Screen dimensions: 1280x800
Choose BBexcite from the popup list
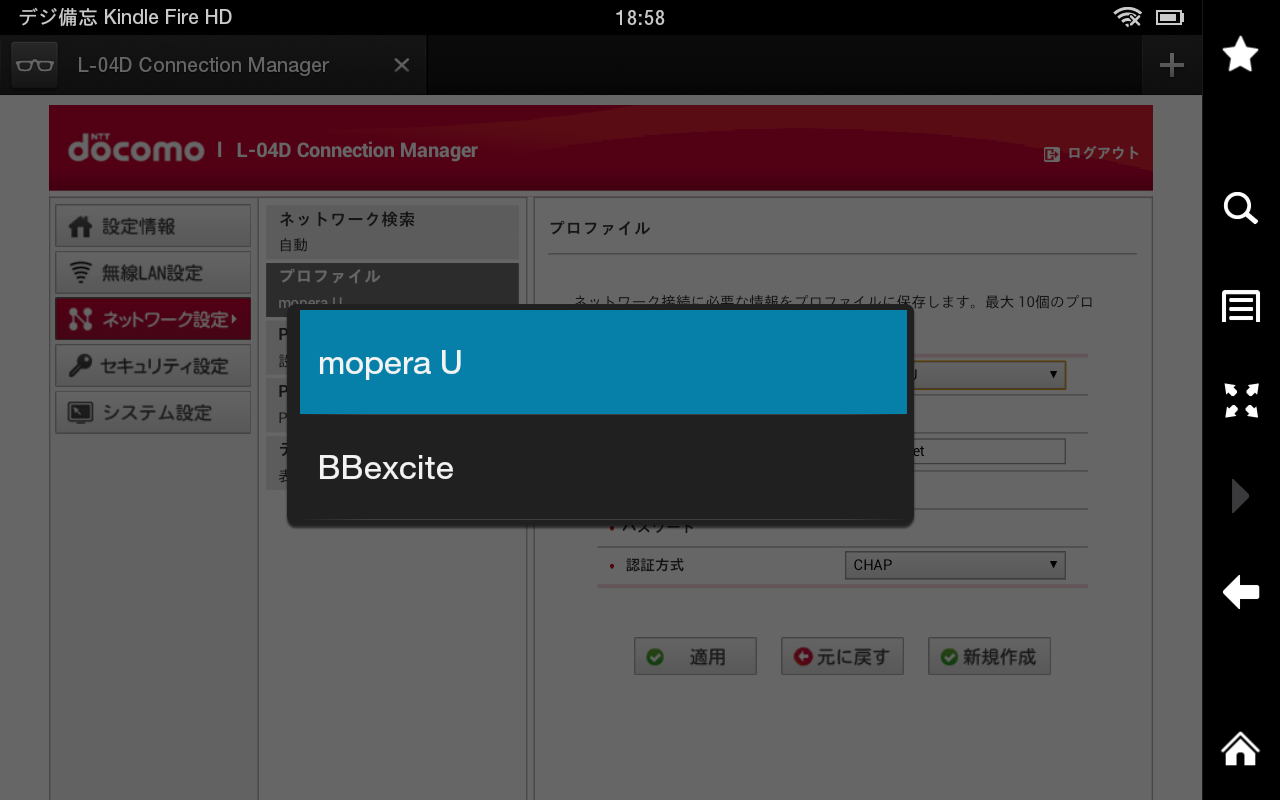point(603,467)
